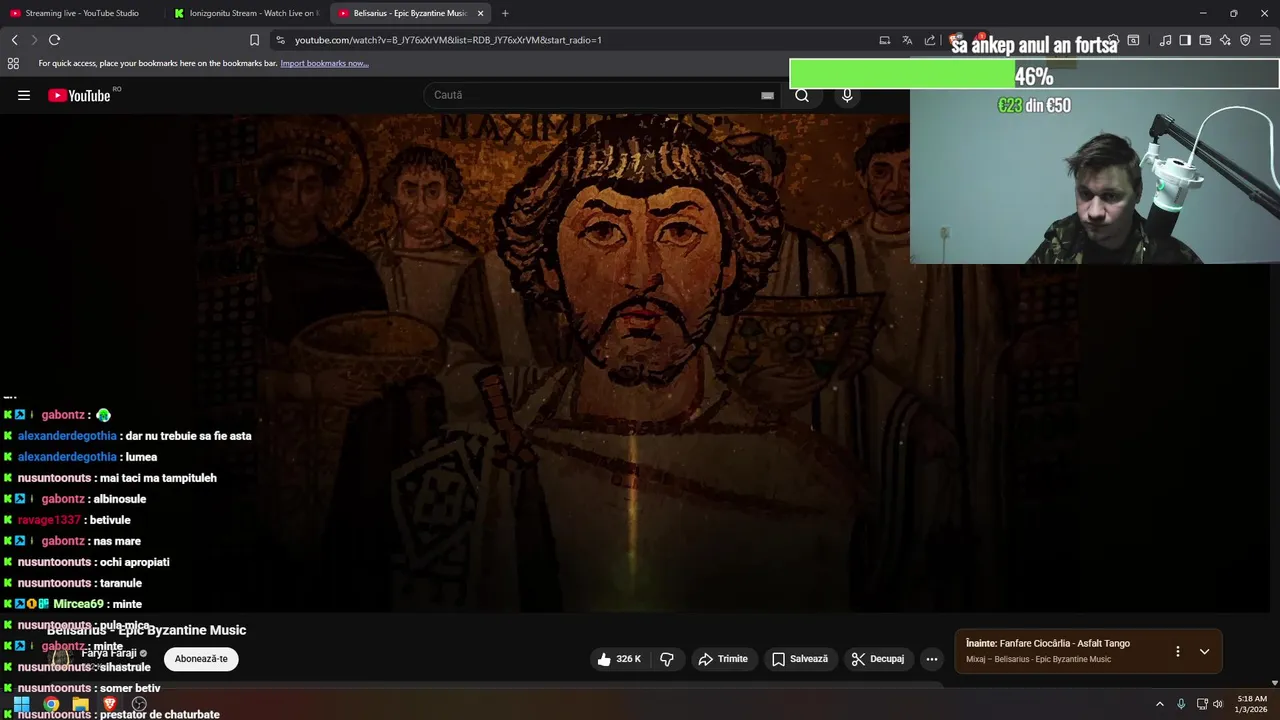The width and height of the screenshot is (1280, 720).
Task: Share video using Trimite button
Action: tap(723, 659)
